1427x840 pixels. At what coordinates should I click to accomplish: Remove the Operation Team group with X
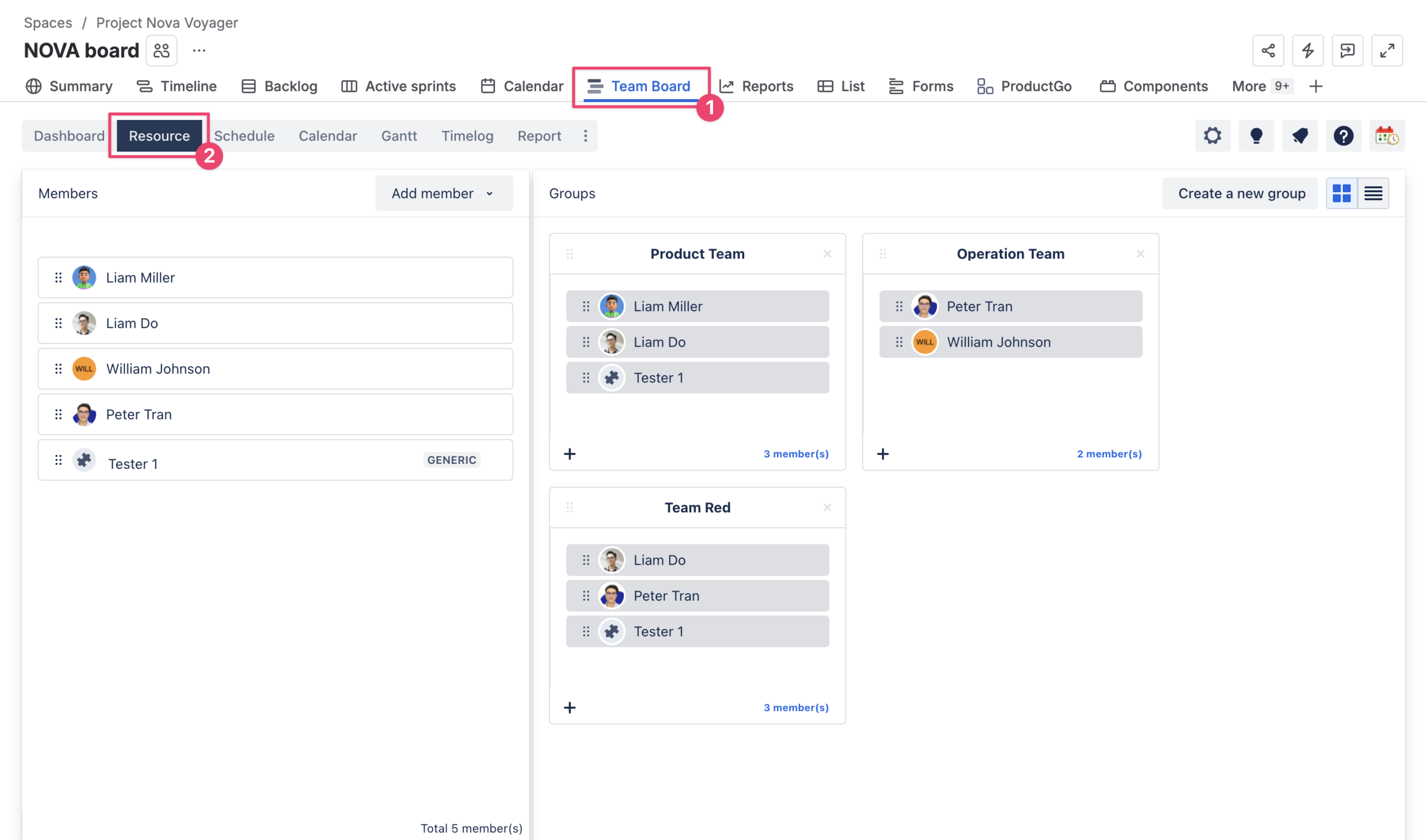(1140, 254)
